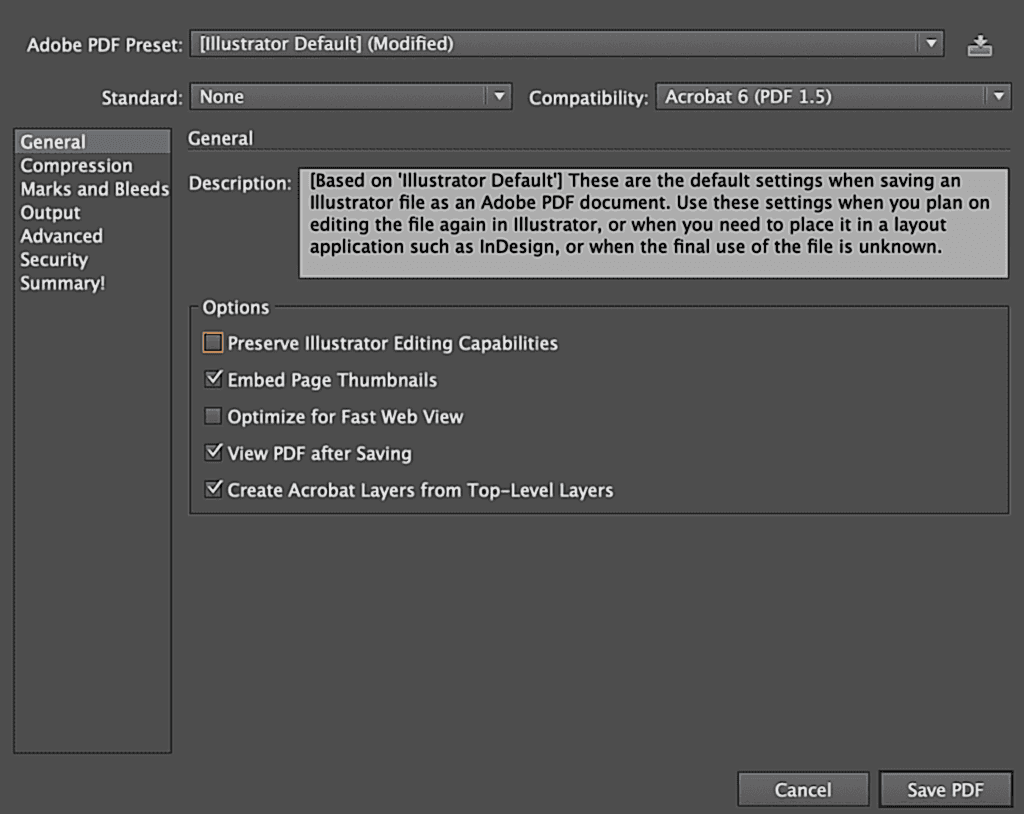
Task: Click the save preset icon
Action: [x=979, y=45]
